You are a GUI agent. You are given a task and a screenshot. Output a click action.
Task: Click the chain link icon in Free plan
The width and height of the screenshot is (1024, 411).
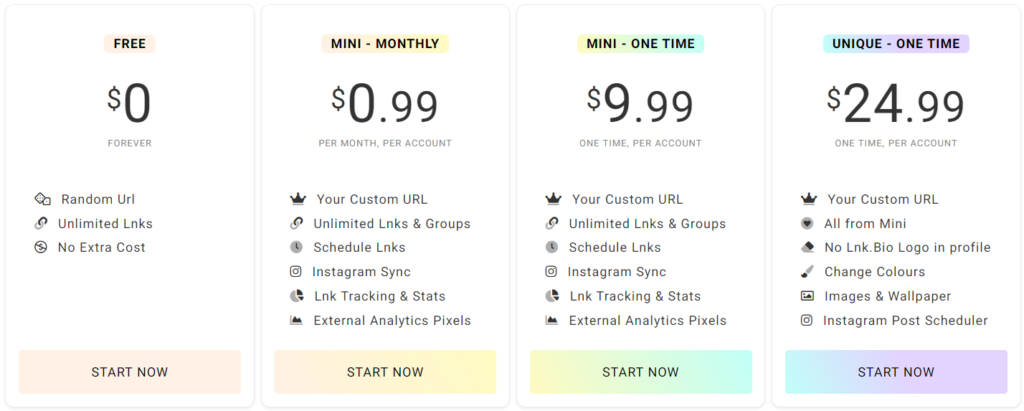coord(40,223)
